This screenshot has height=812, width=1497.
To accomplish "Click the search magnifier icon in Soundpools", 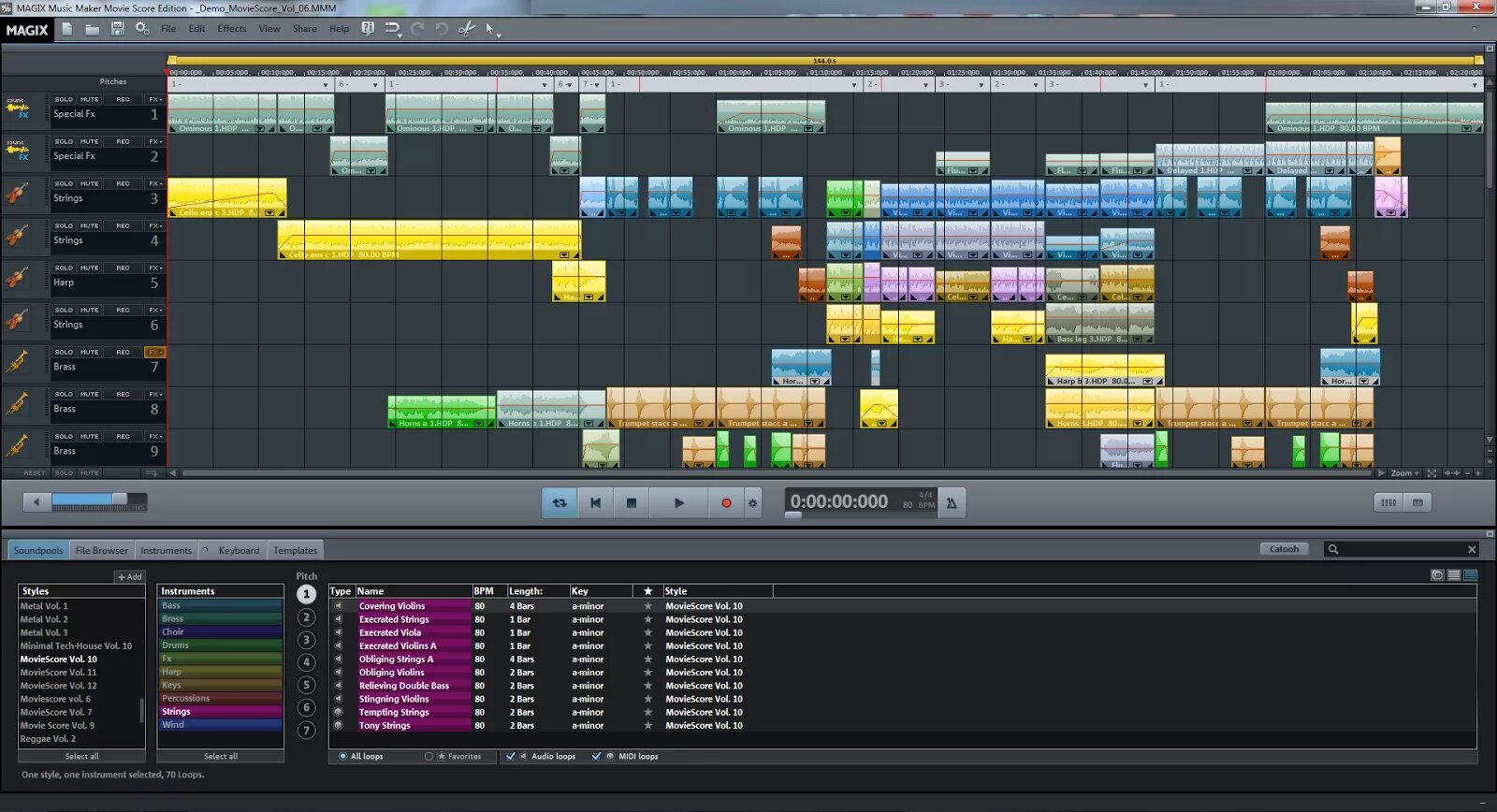I will pos(1333,550).
